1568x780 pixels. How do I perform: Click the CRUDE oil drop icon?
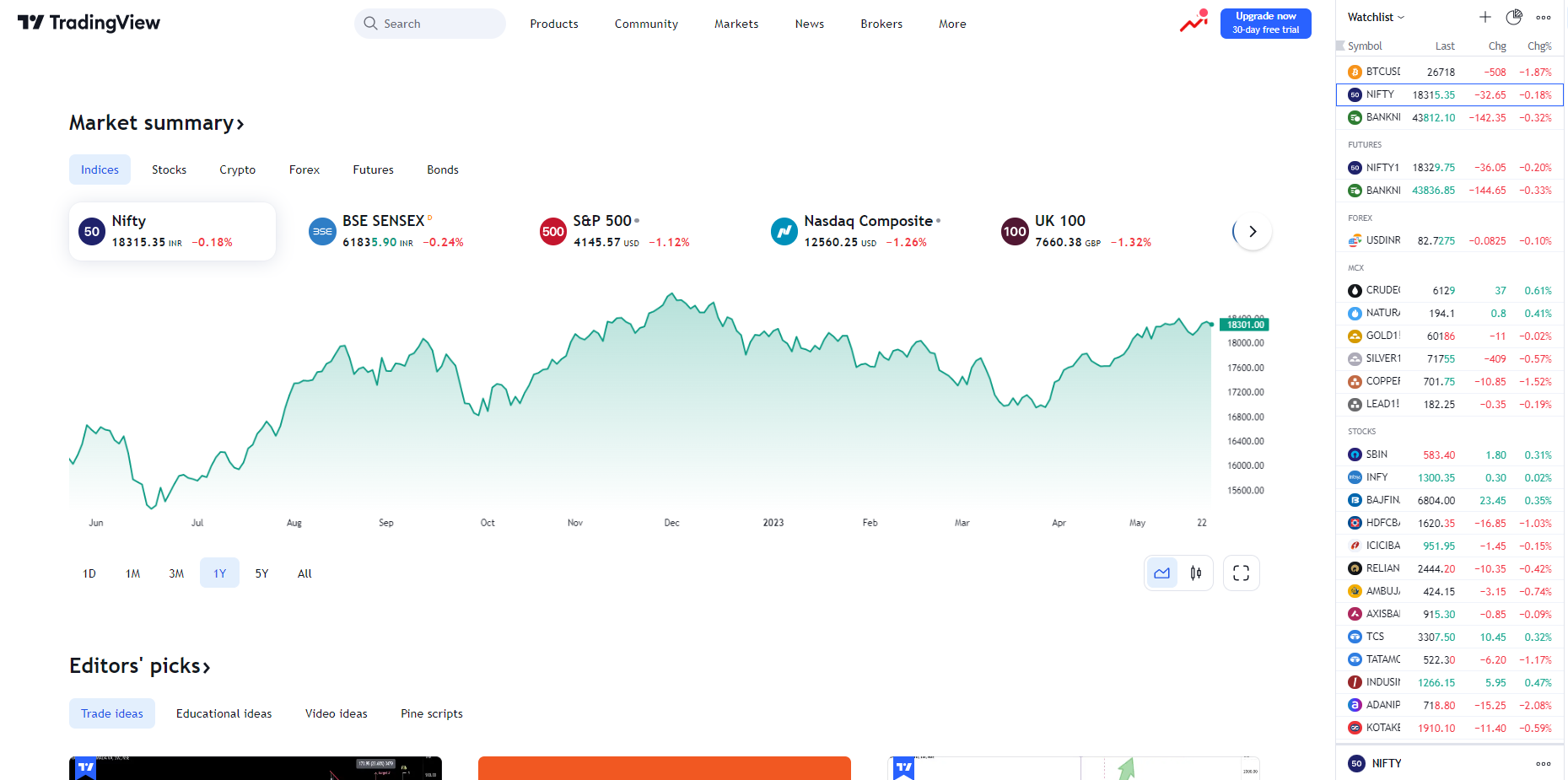[x=1355, y=291]
